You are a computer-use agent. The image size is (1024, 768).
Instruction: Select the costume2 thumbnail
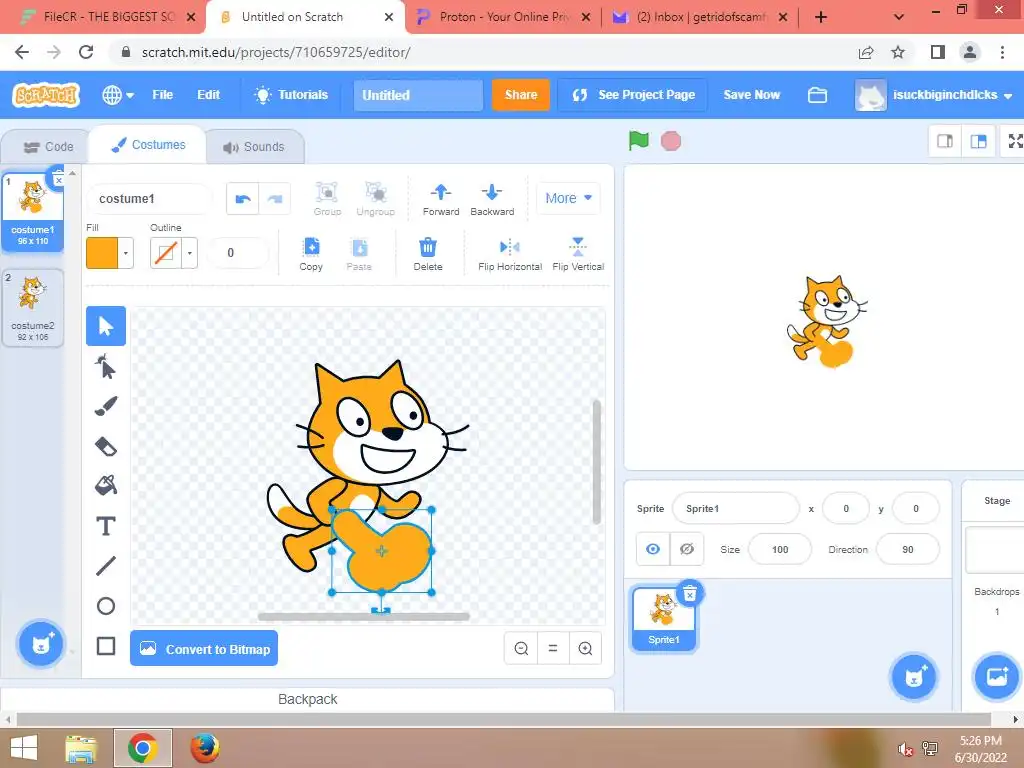click(33, 308)
